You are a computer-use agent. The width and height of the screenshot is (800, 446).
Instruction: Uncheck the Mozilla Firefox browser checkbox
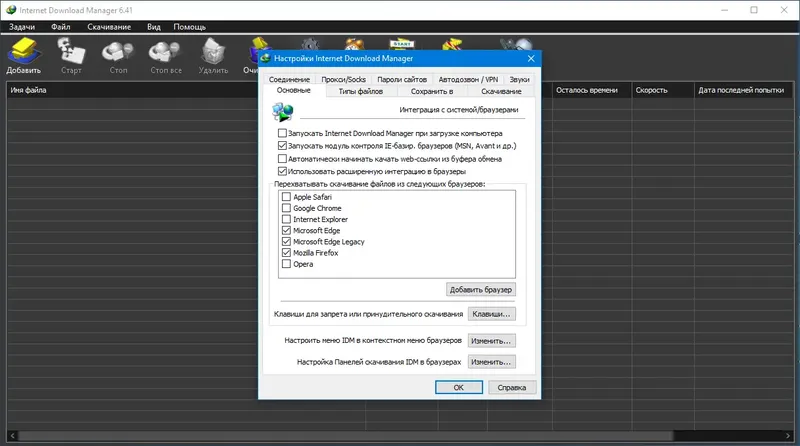(x=286, y=253)
